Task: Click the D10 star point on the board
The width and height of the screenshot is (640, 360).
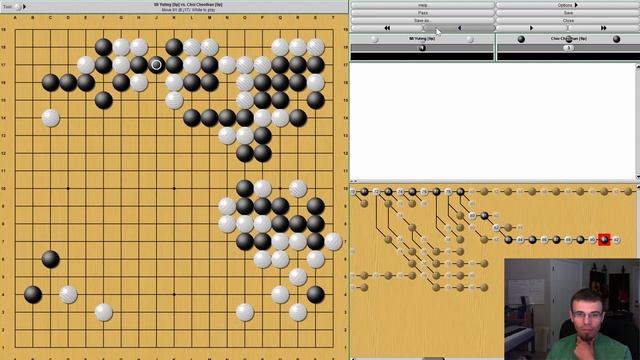Action: (68, 189)
